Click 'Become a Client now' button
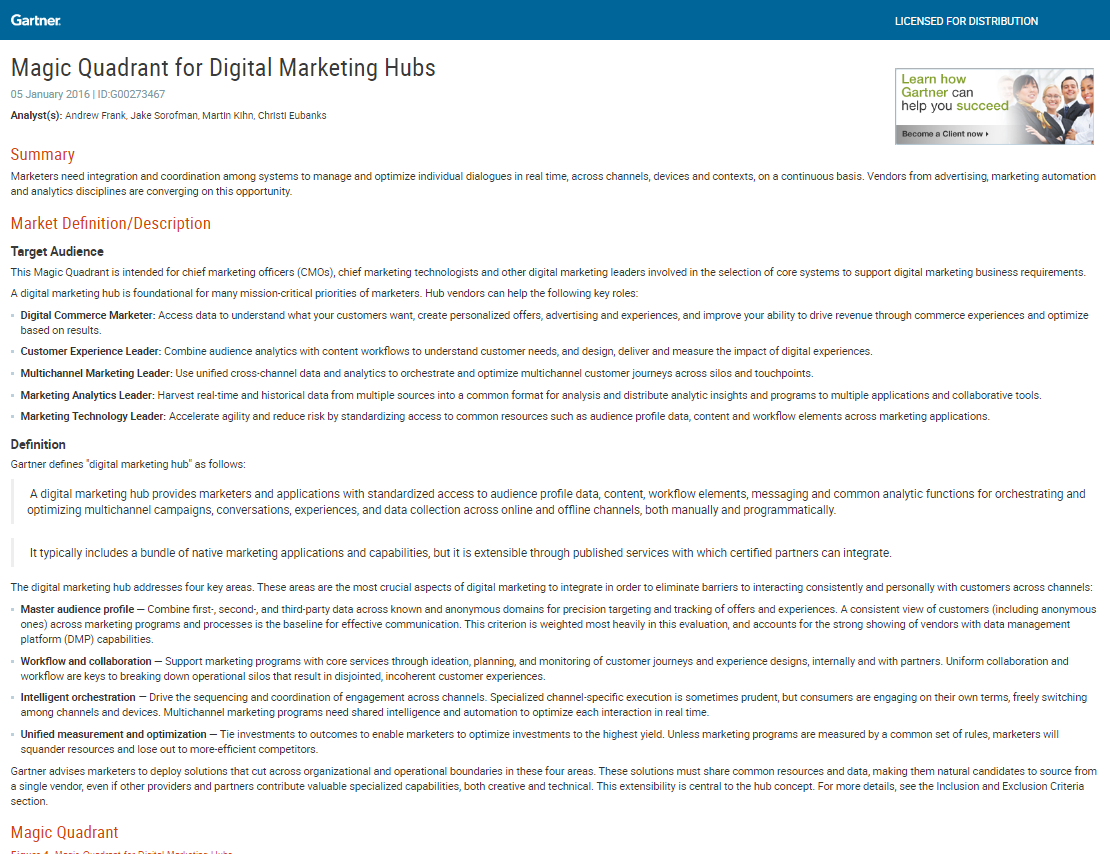Image resolution: width=1110 pixels, height=854 pixels. (x=944, y=134)
